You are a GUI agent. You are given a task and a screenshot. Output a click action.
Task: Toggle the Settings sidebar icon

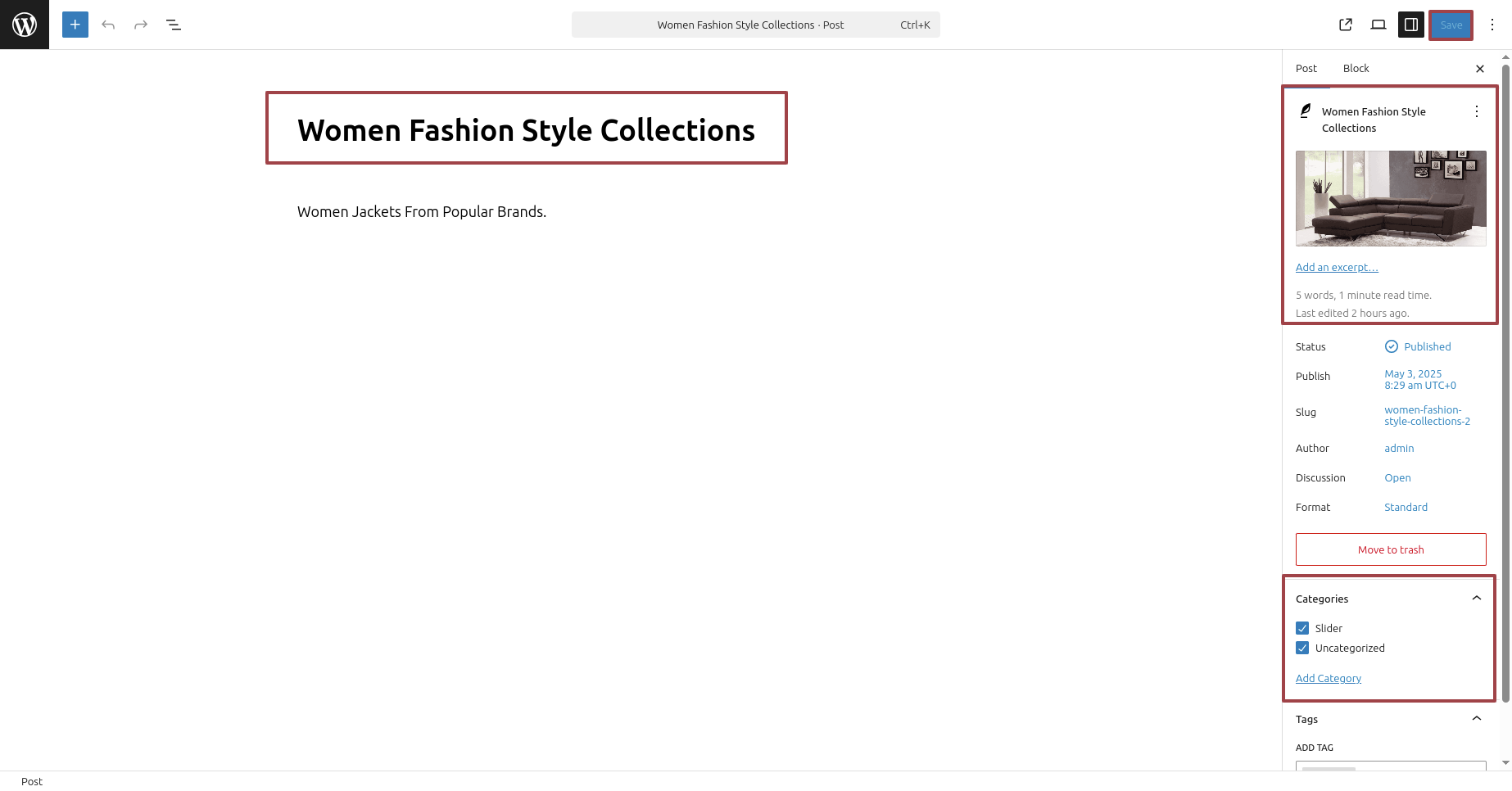tap(1411, 25)
